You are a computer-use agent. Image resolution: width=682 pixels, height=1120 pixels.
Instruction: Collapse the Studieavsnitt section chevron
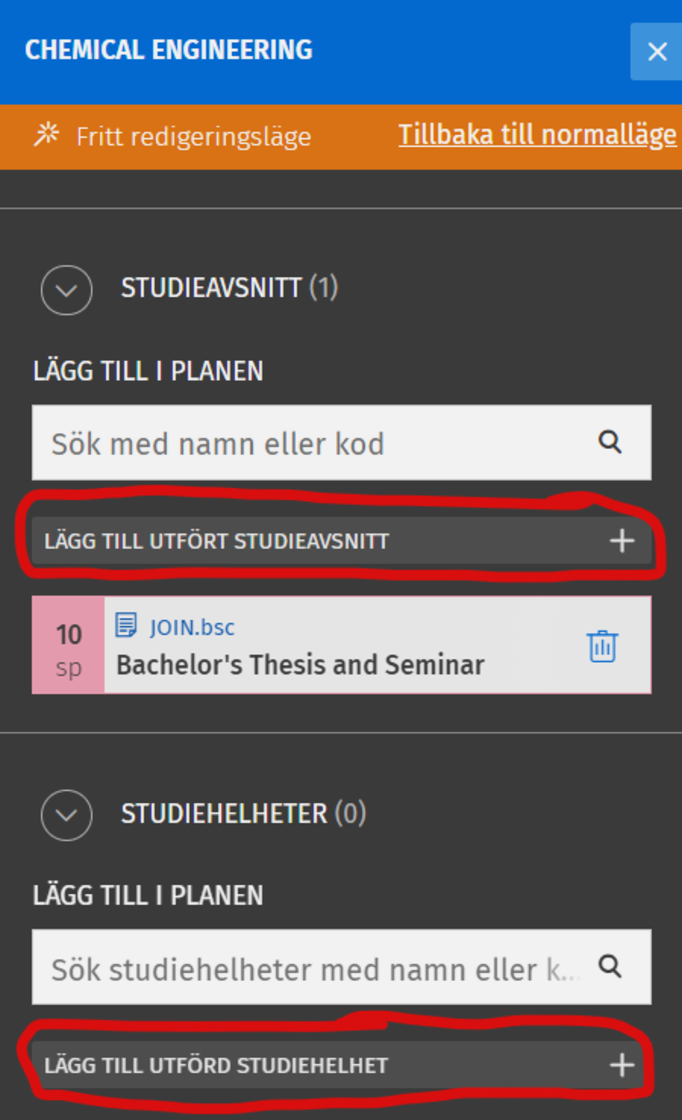[66, 289]
